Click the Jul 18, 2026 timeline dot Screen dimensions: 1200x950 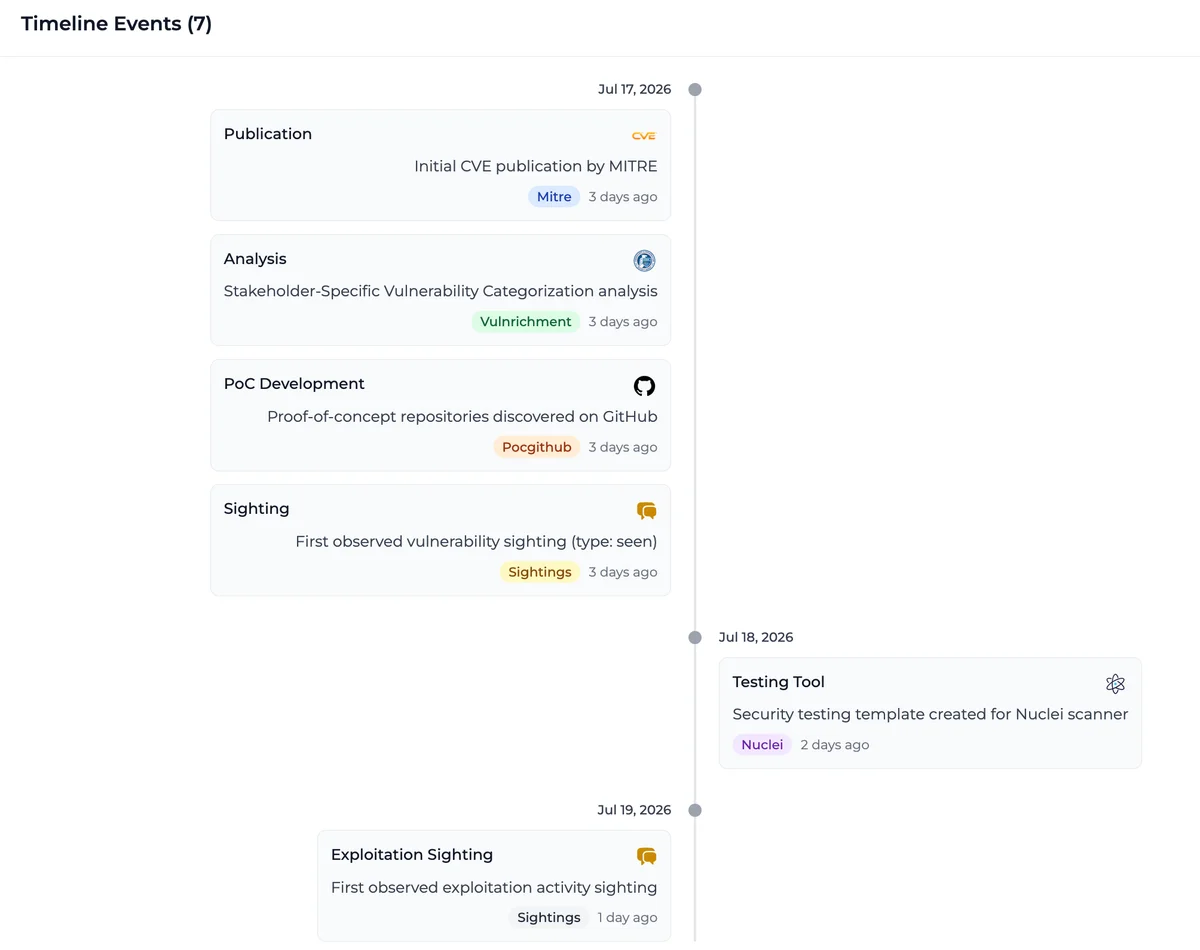coord(695,638)
